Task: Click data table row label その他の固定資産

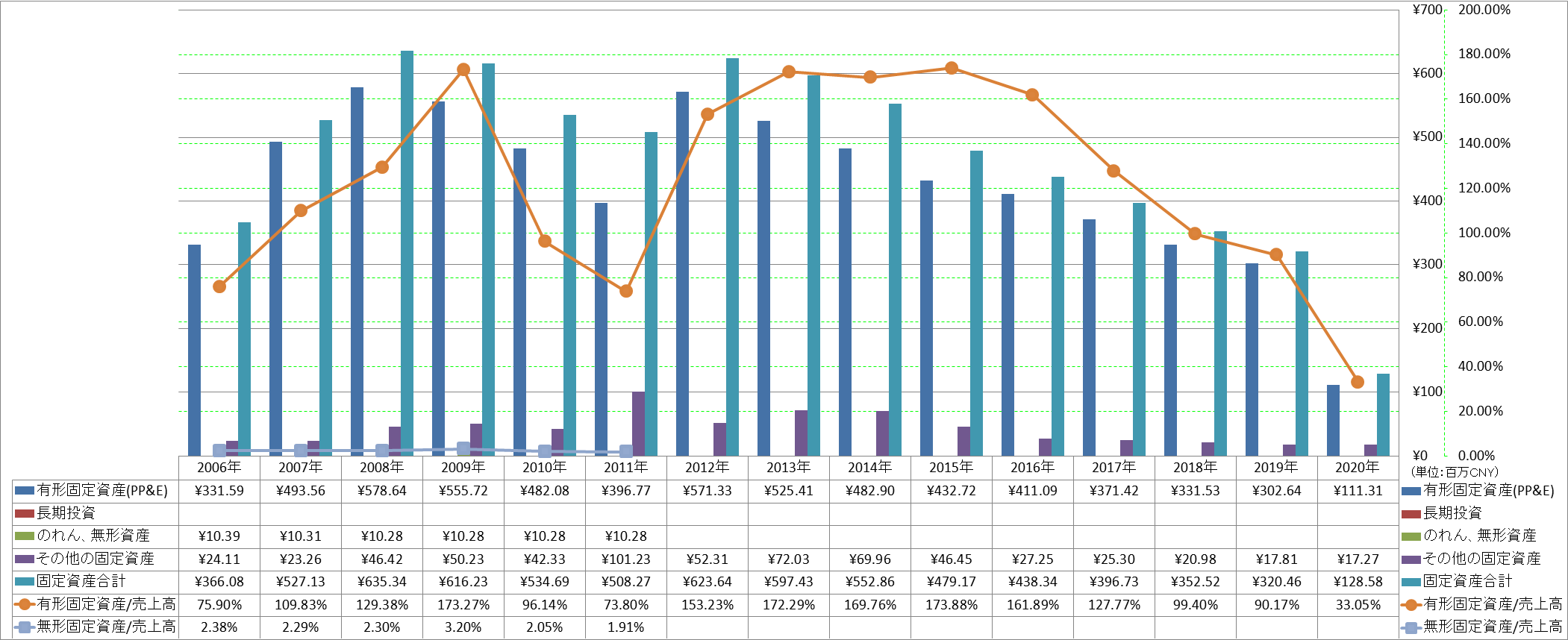Action: [96, 559]
